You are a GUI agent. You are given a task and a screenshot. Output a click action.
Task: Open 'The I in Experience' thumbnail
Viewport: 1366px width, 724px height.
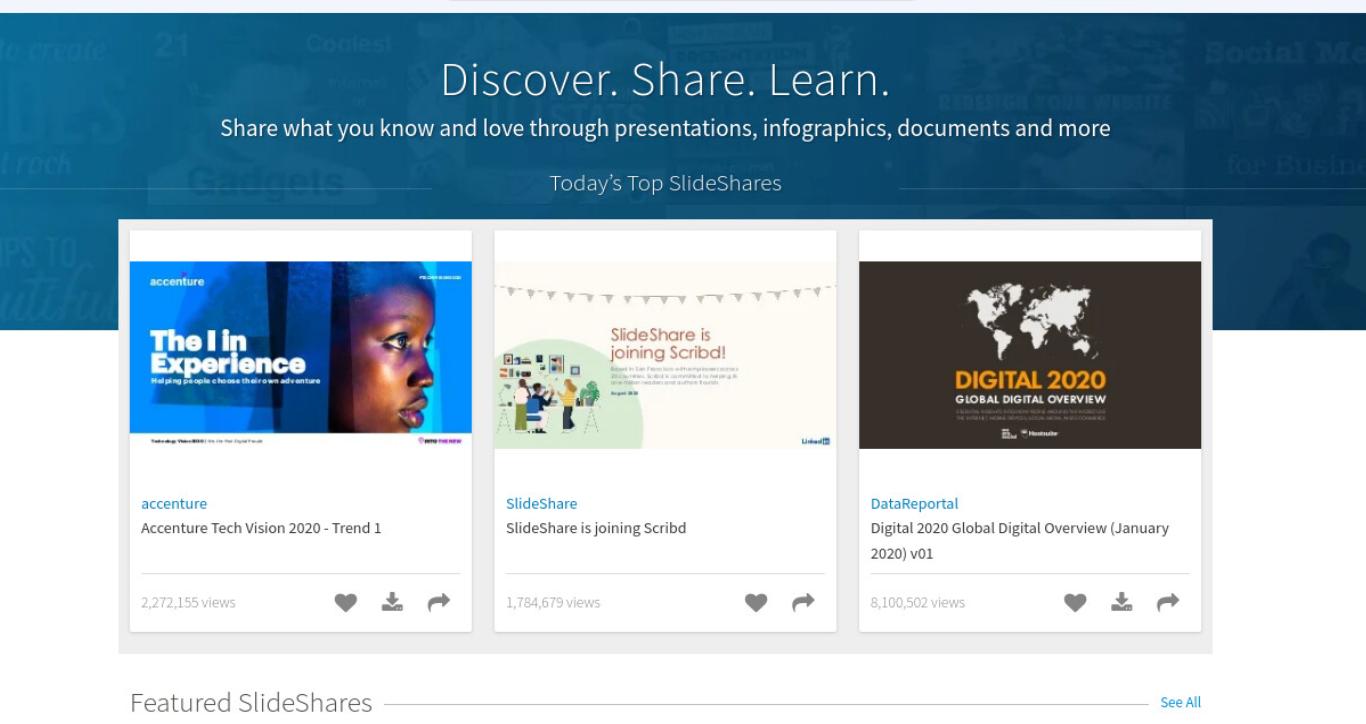(x=301, y=355)
